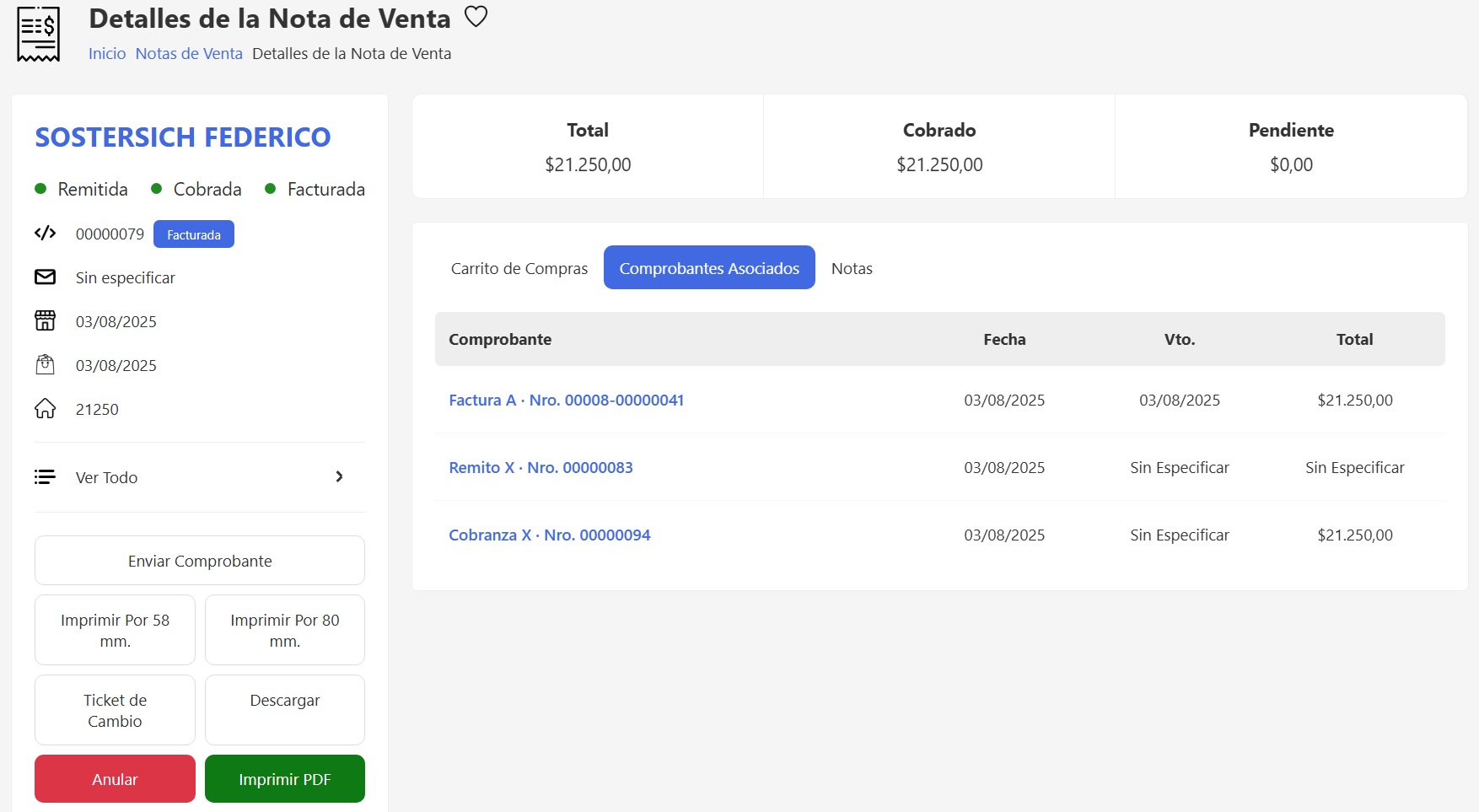Go to Notas de Venta breadcrumb

tap(189, 54)
